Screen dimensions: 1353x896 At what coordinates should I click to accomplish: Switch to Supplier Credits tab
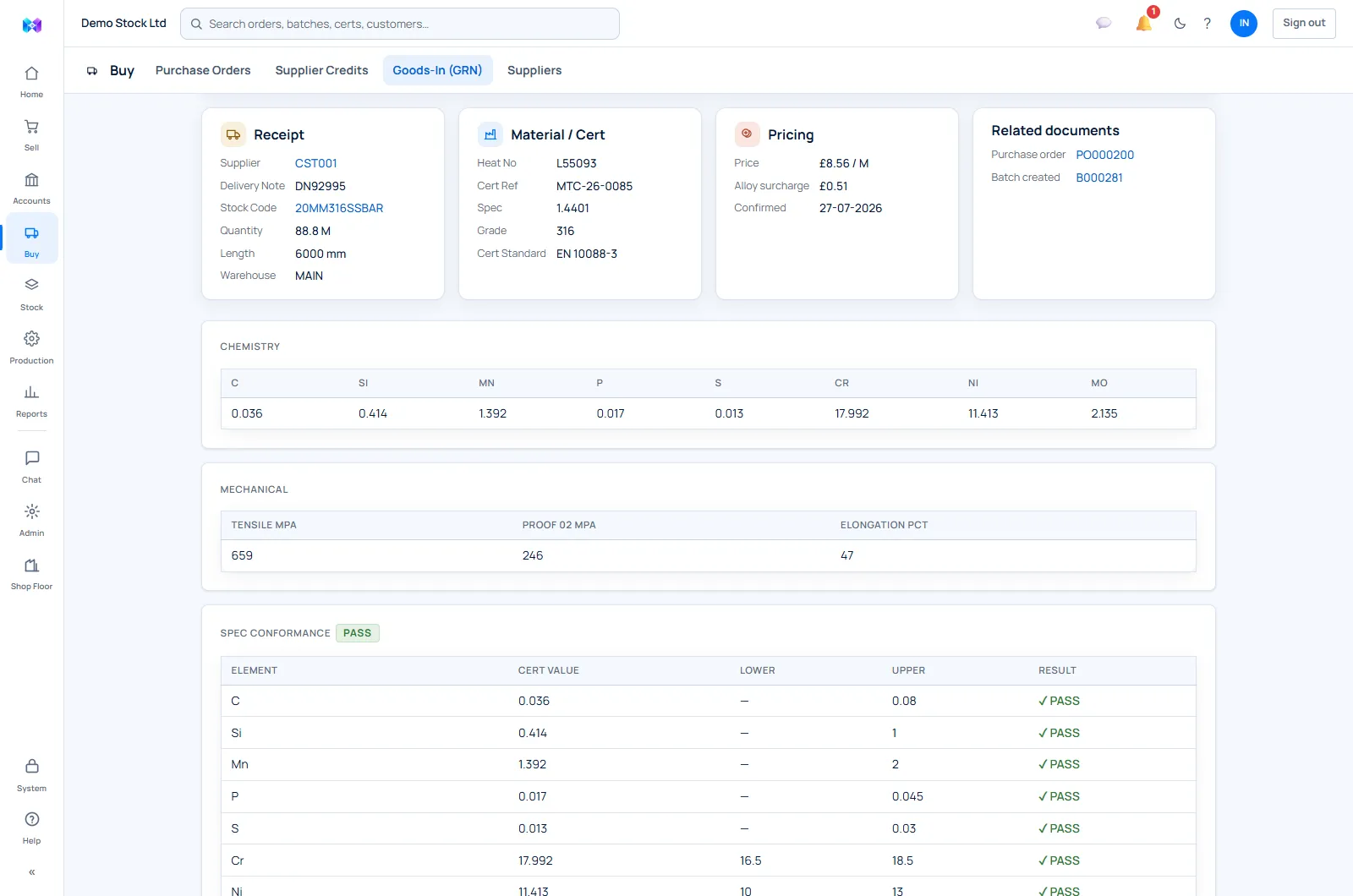click(321, 70)
